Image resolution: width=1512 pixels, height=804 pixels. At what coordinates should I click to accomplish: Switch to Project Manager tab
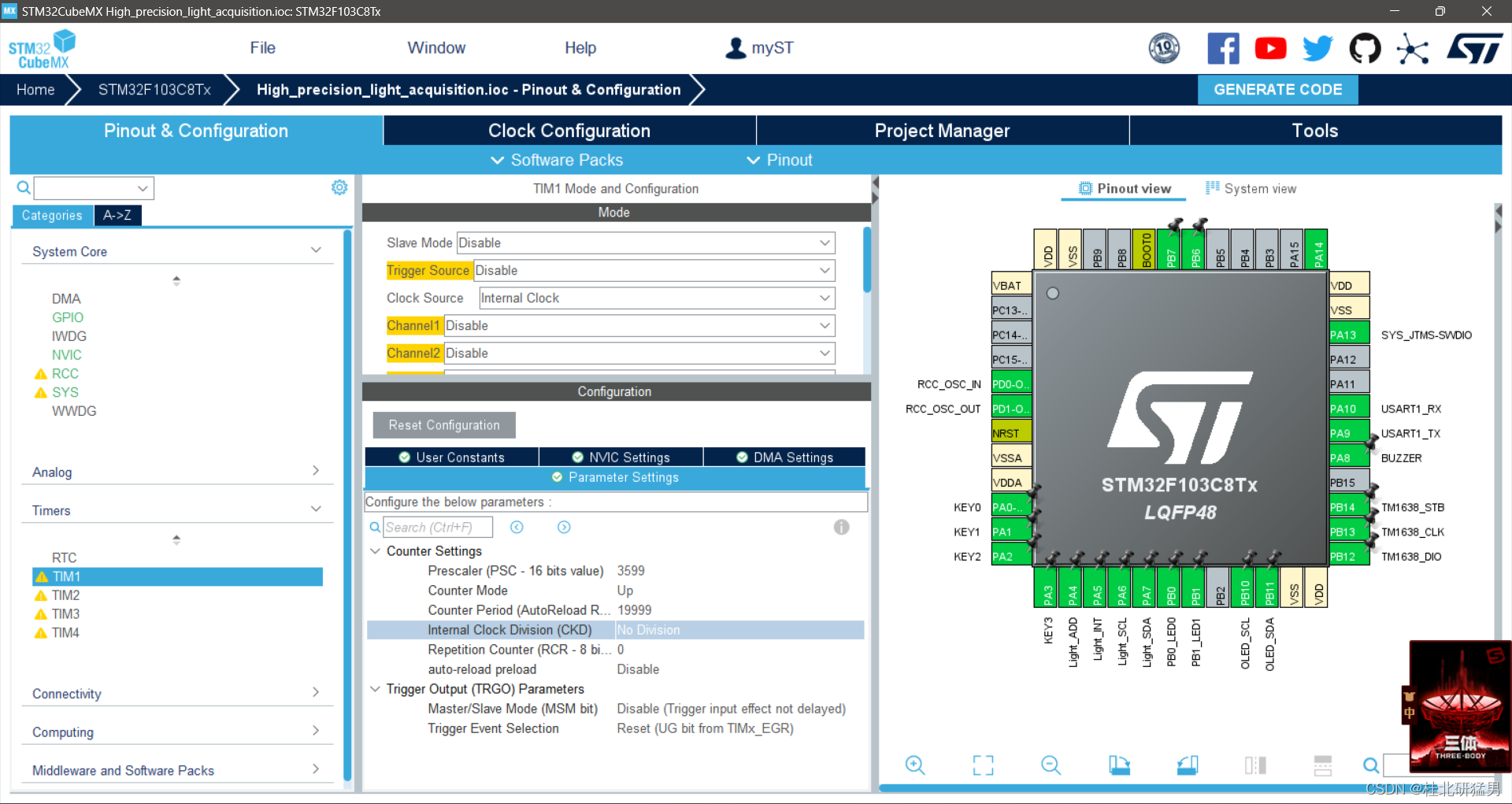click(x=942, y=131)
